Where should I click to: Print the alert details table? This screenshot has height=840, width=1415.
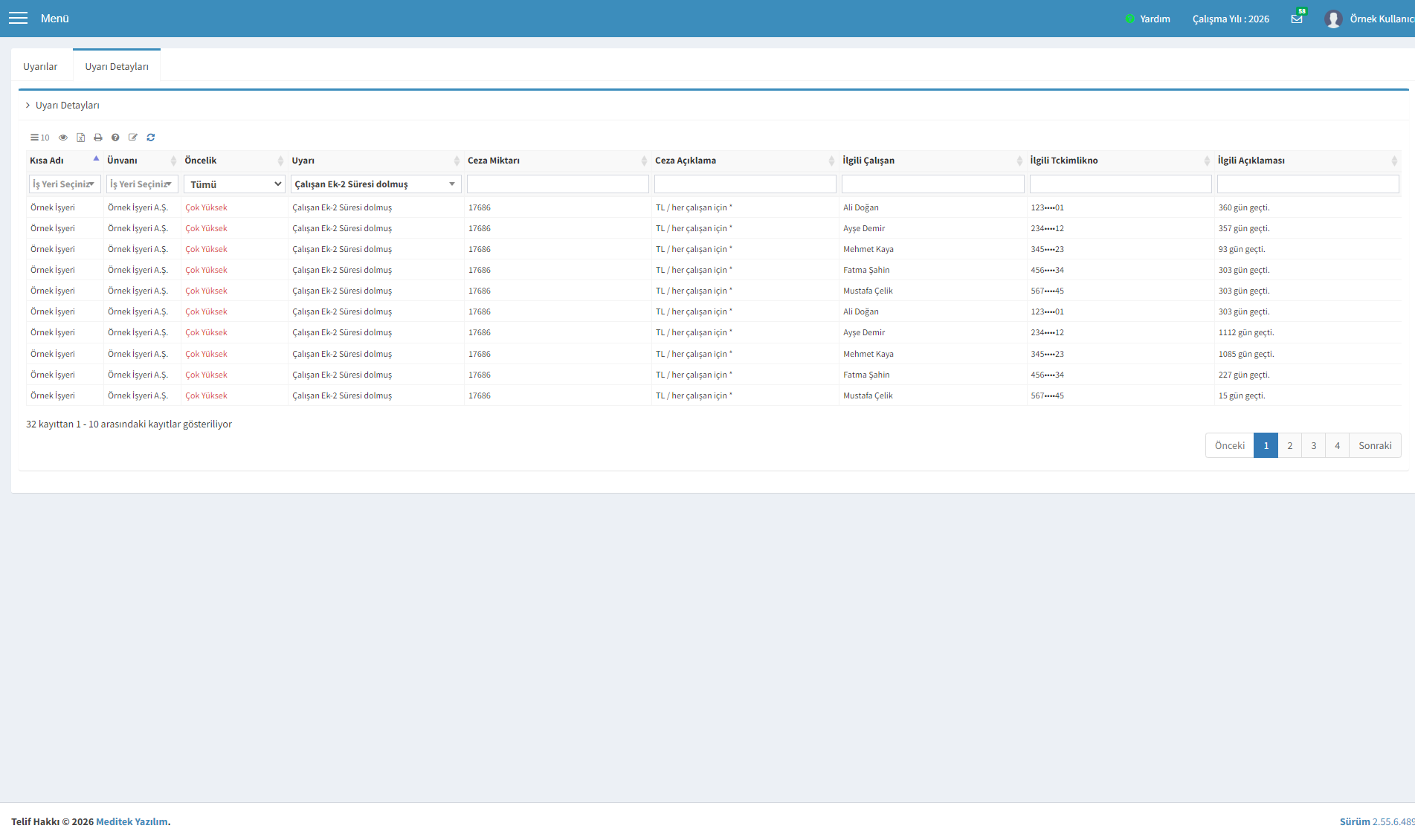click(98, 138)
